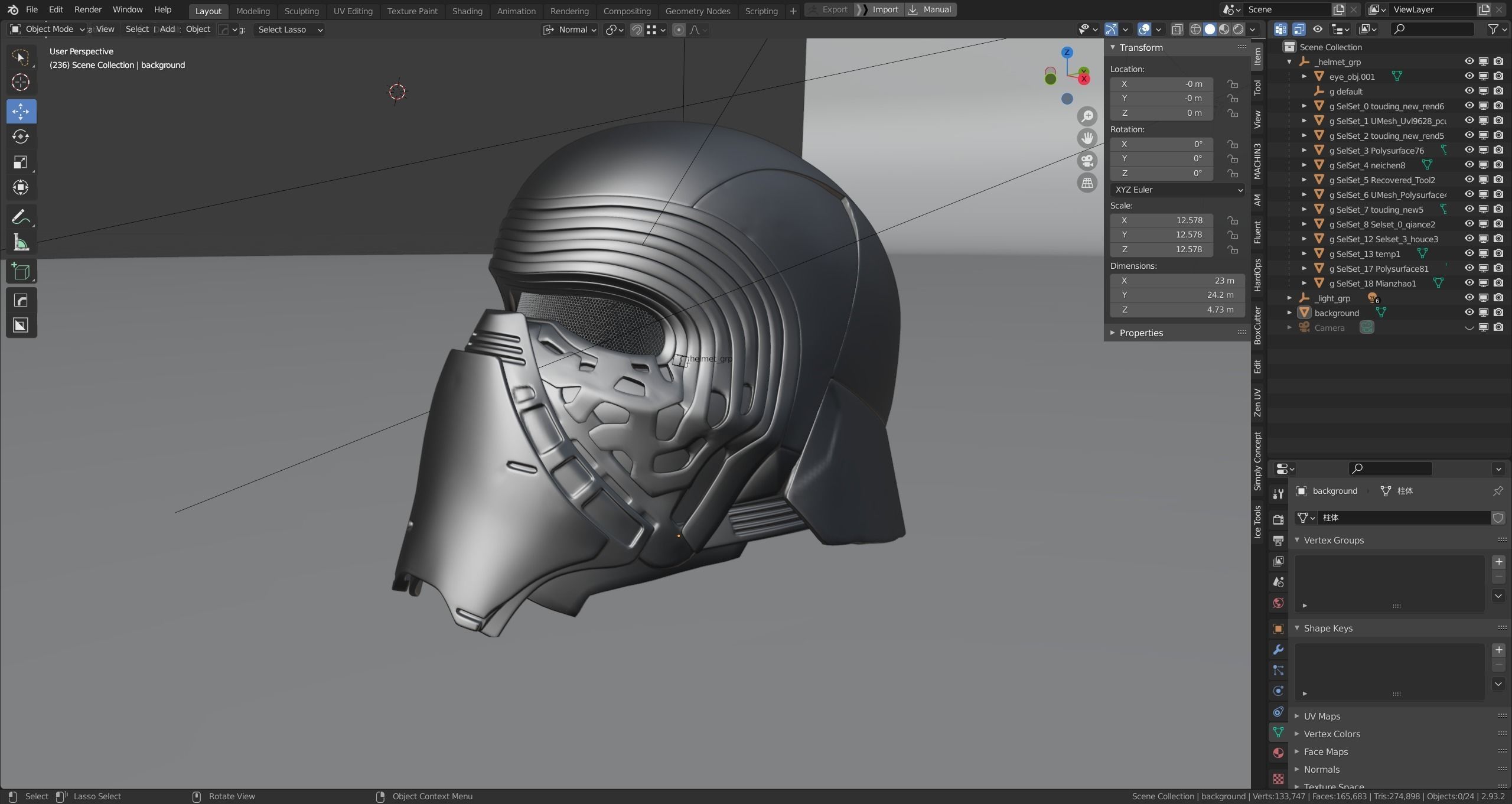Switch to the Sculpting workspace tab

pos(301,11)
